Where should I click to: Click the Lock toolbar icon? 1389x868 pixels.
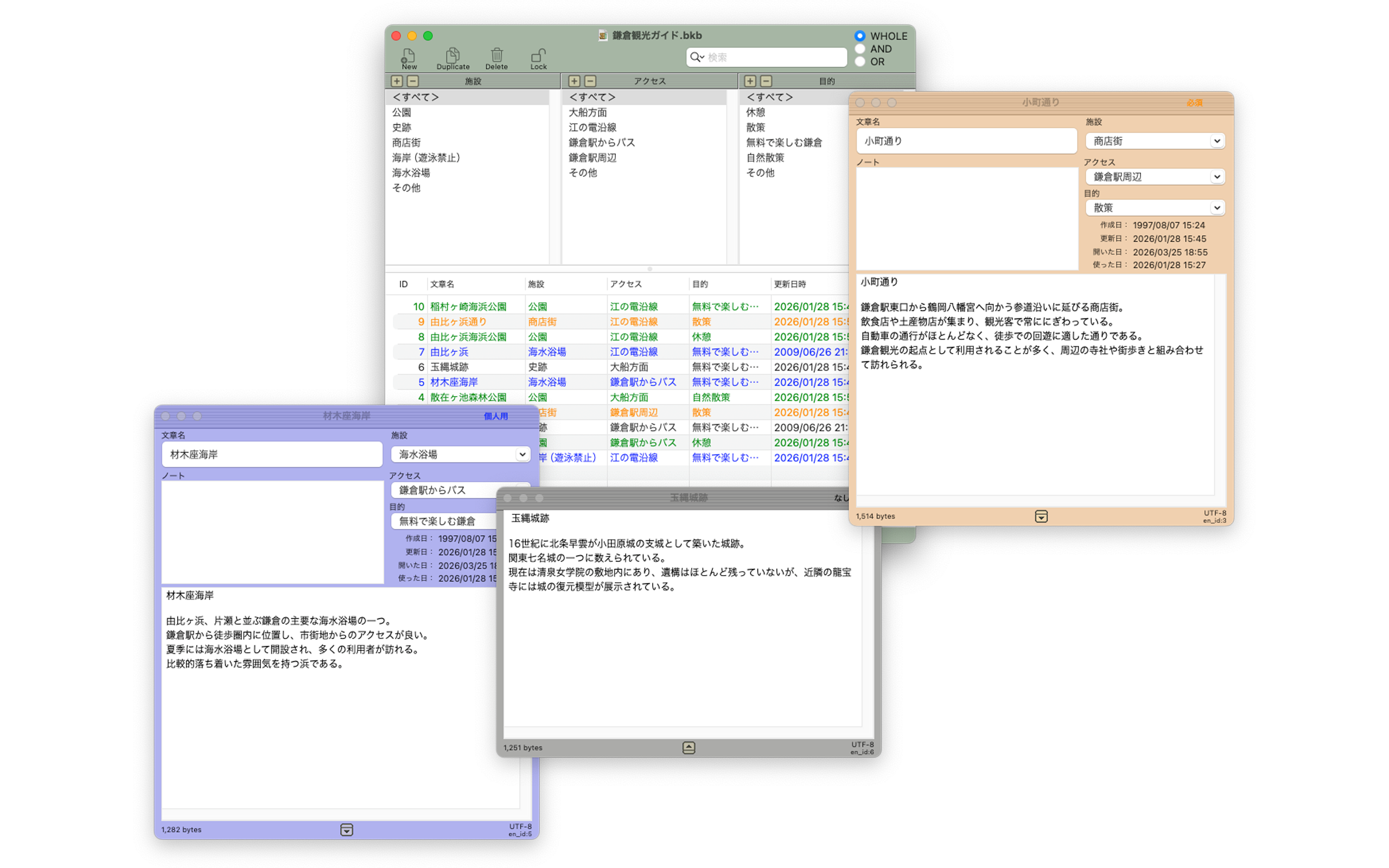pyautogui.click(x=538, y=56)
